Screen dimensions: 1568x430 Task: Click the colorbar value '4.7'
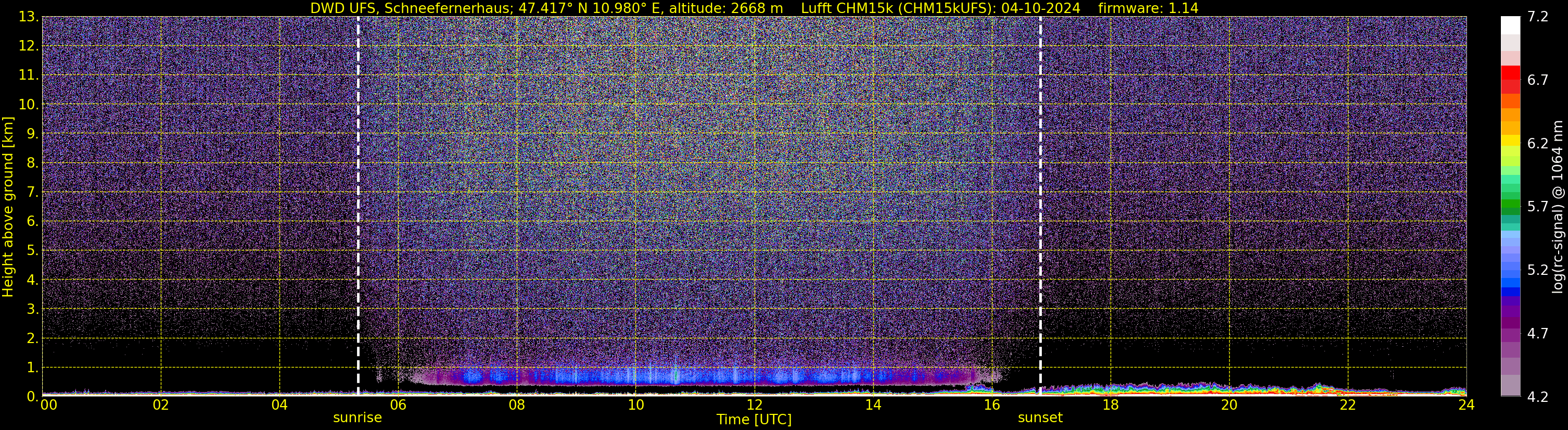point(1538,334)
